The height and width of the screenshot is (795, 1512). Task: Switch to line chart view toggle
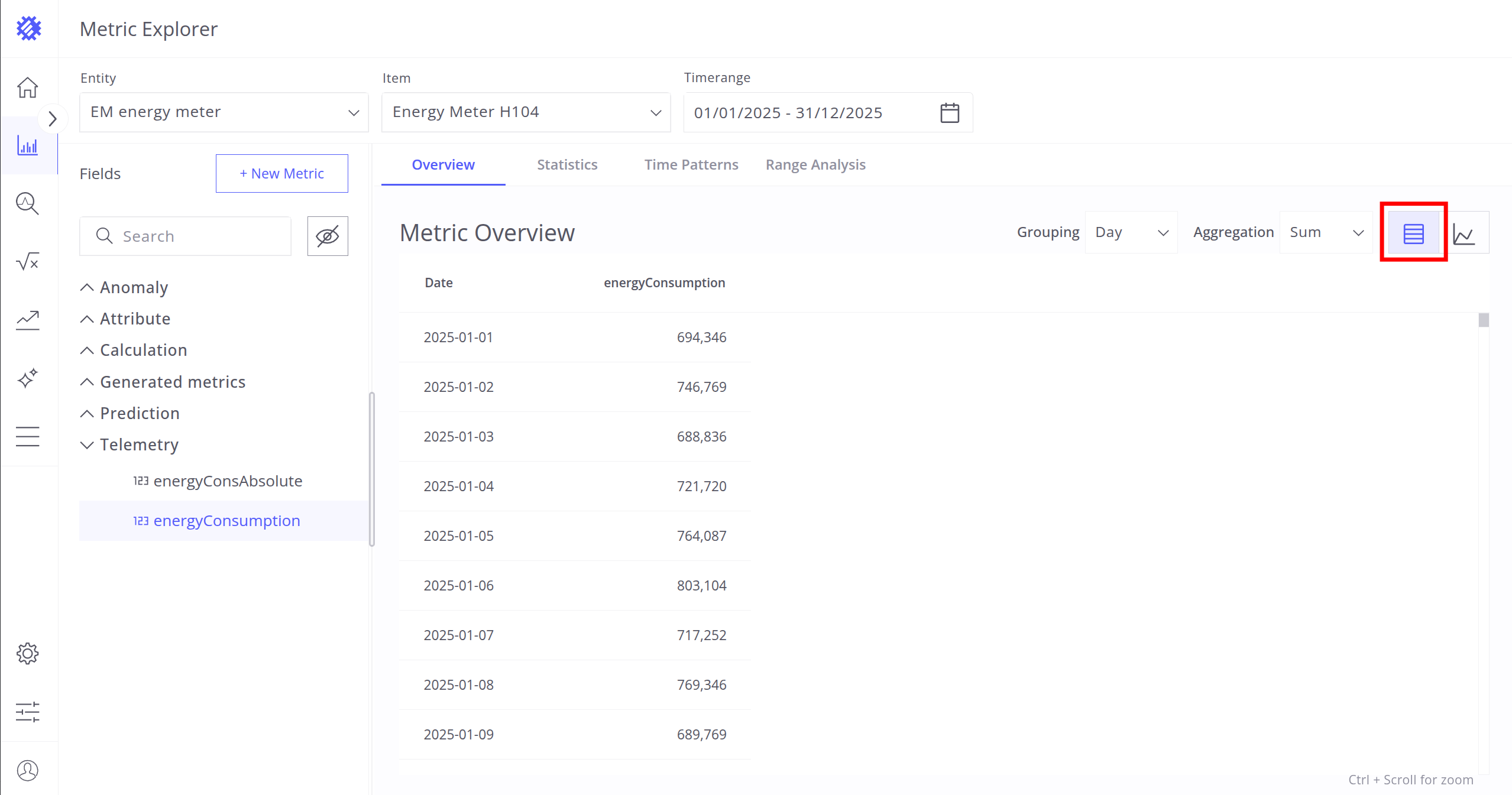click(x=1465, y=233)
